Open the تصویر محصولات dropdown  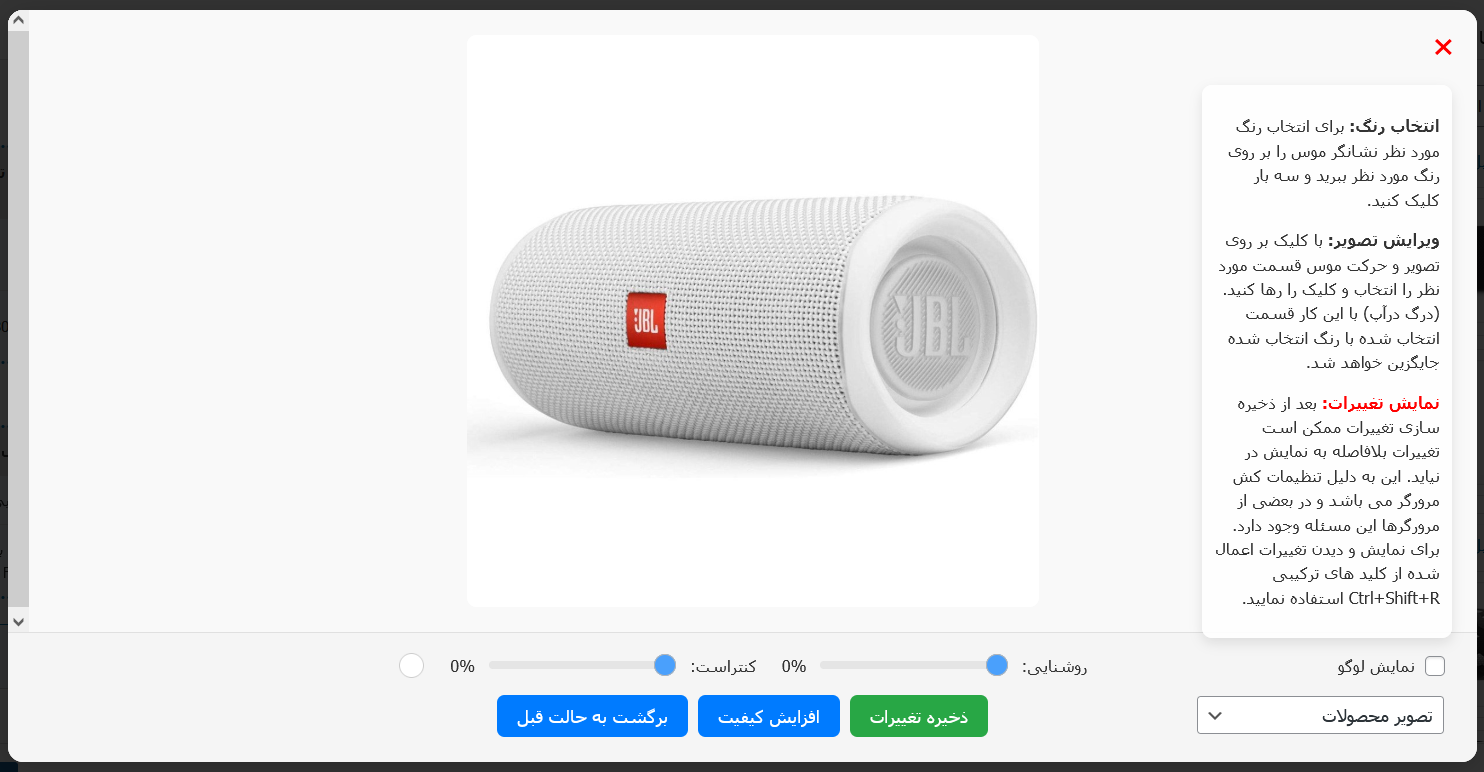[x=1320, y=715]
